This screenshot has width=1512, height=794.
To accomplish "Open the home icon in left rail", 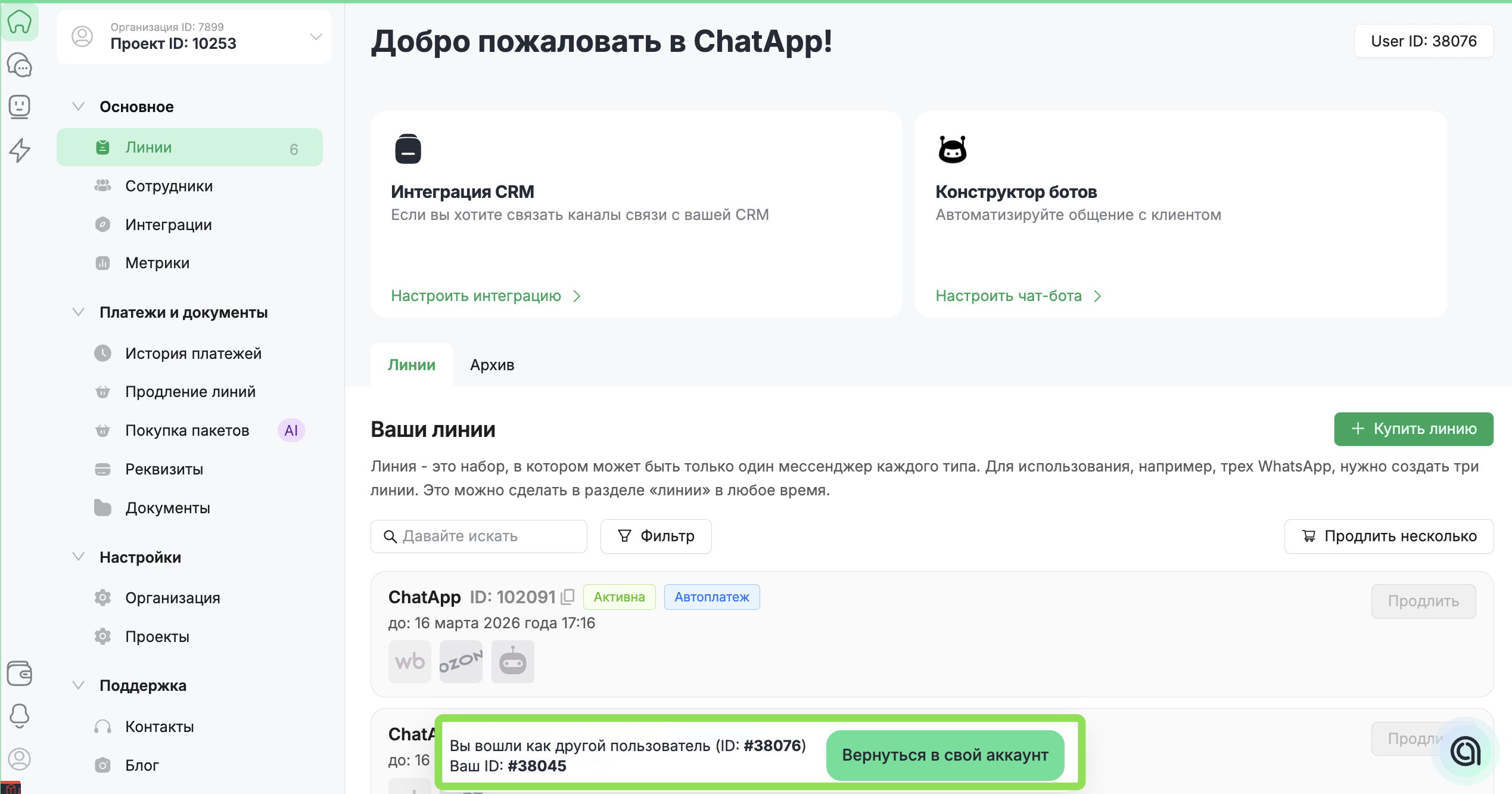I will click(x=20, y=23).
